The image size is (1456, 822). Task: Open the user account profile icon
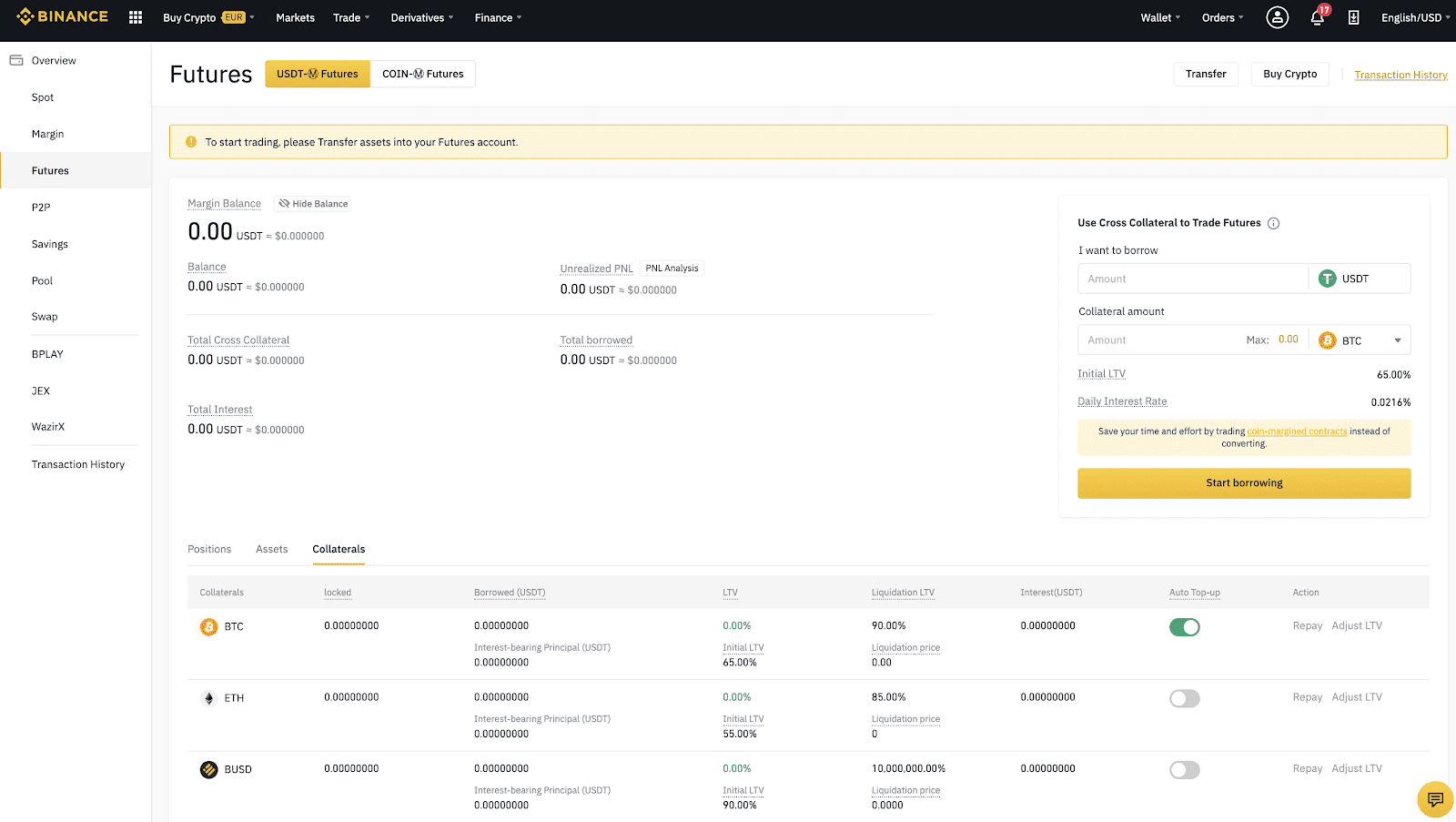(x=1278, y=17)
